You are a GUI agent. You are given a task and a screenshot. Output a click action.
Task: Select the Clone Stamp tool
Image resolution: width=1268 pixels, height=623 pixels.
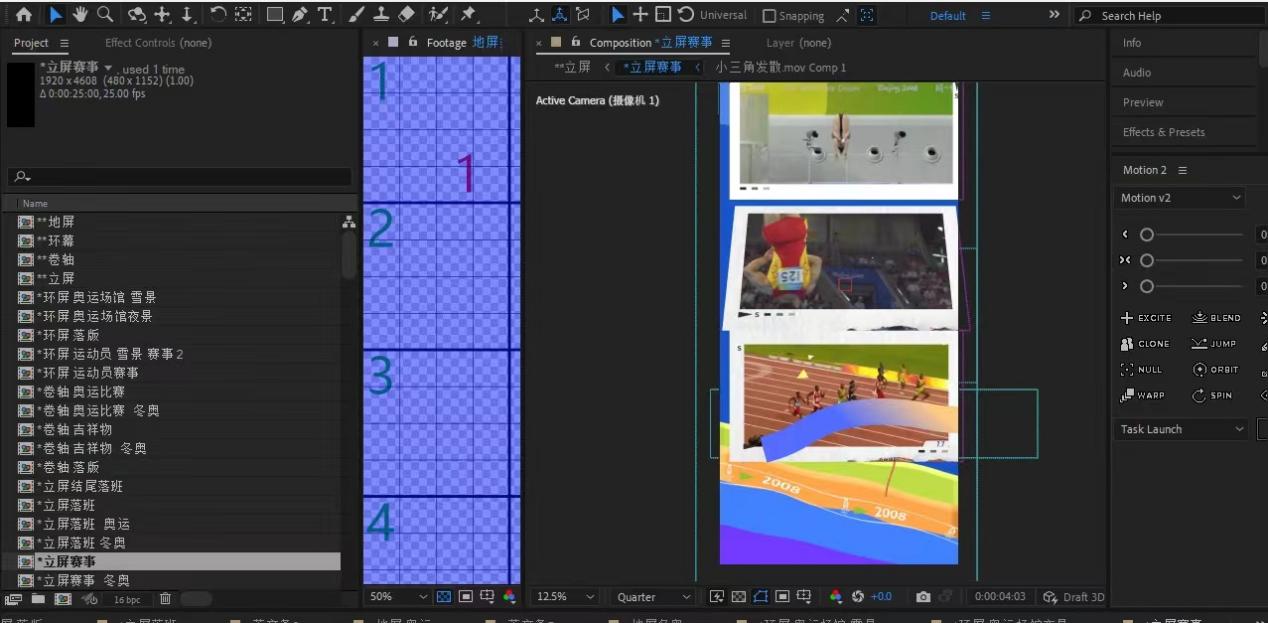pos(381,15)
